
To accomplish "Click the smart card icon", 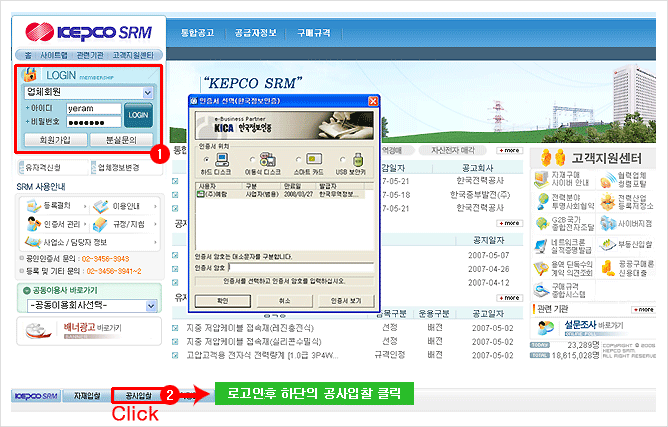I will click(314, 159).
